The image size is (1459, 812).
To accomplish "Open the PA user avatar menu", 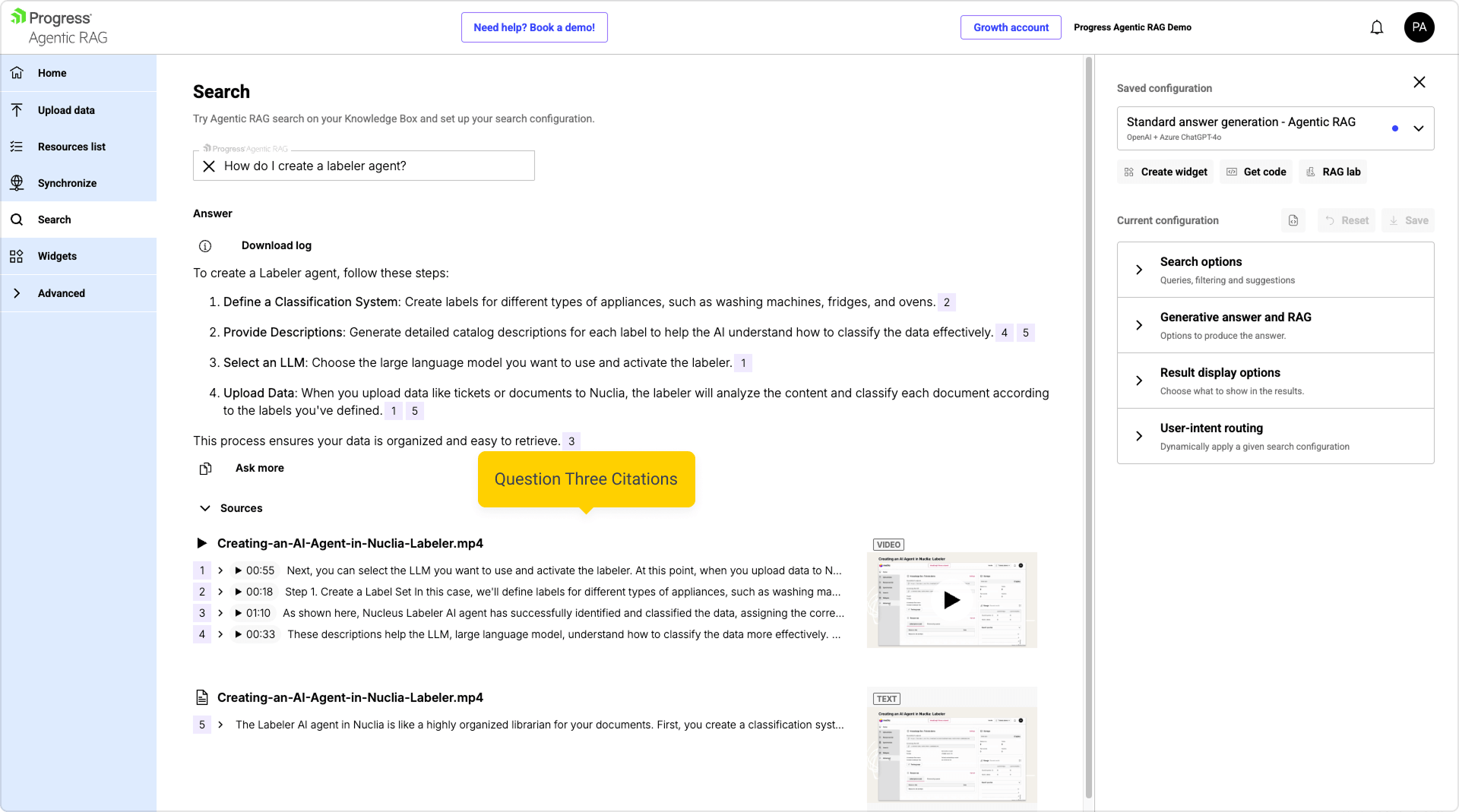I will point(1419,27).
